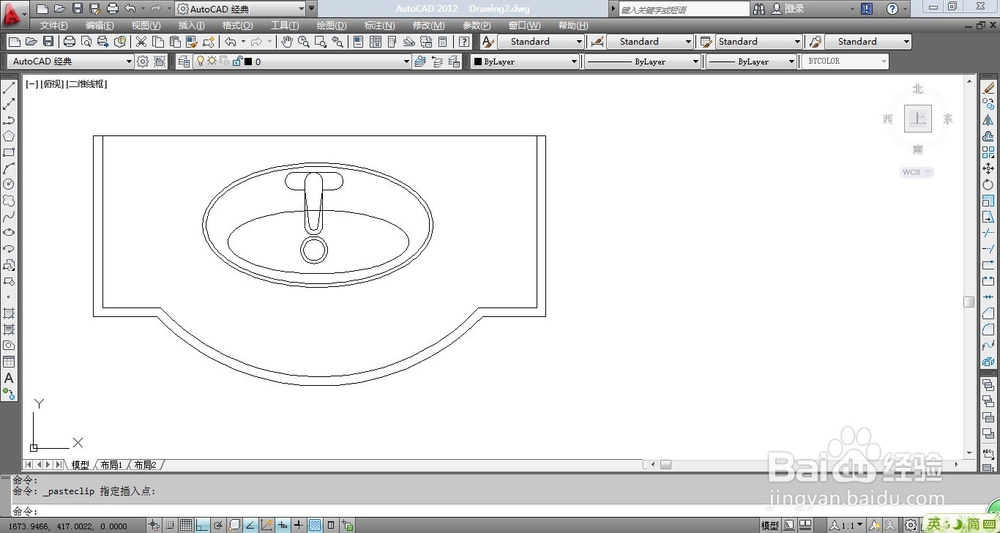This screenshot has height=533, width=1000.
Task: Open the dimension style Standard dropdown
Action: click(x=649, y=41)
